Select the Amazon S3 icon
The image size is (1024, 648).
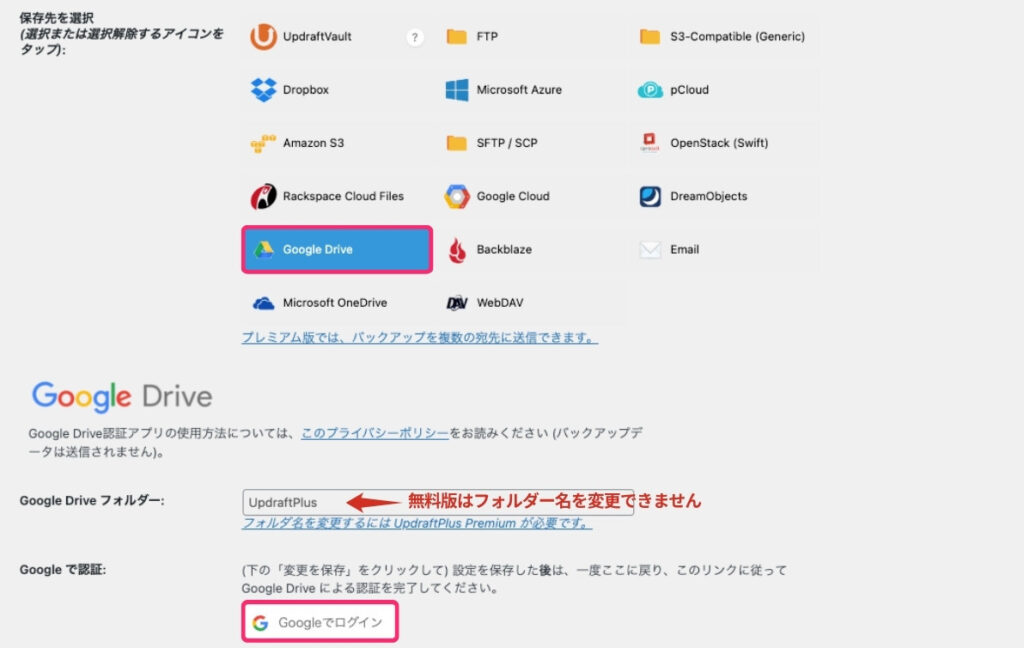[x=263, y=143]
